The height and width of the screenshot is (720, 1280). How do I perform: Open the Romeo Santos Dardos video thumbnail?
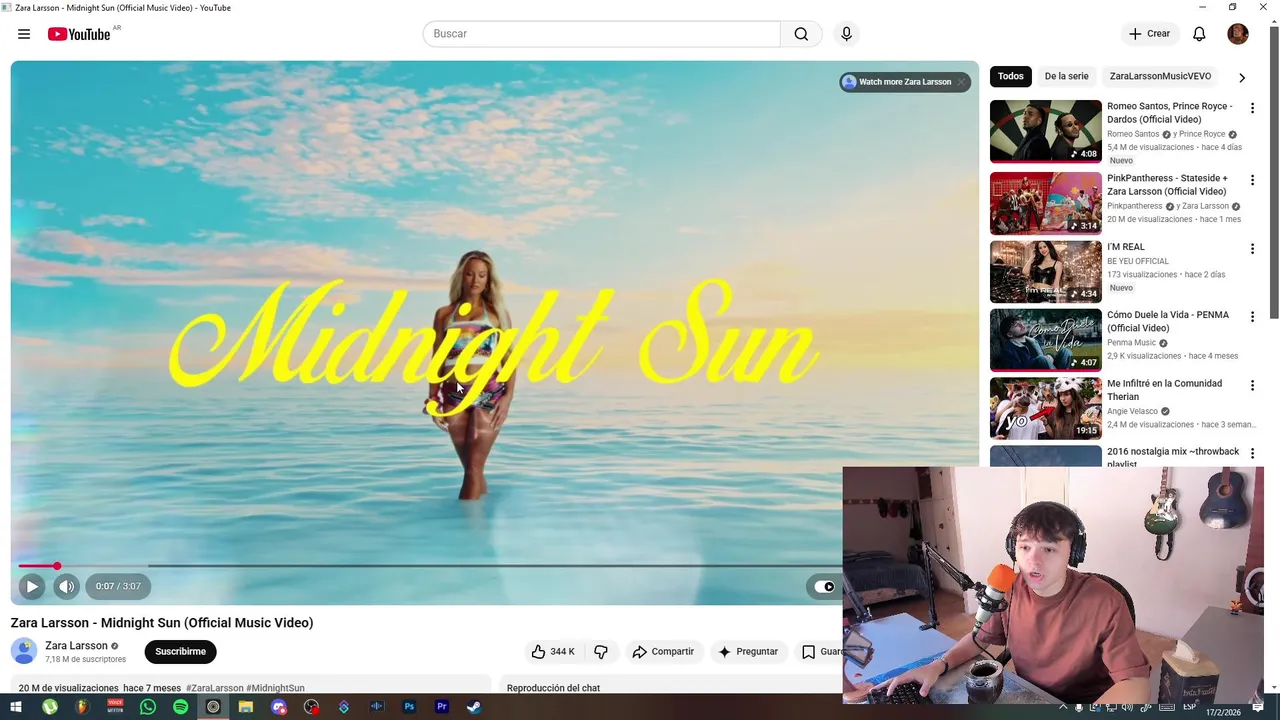pos(1045,131)
